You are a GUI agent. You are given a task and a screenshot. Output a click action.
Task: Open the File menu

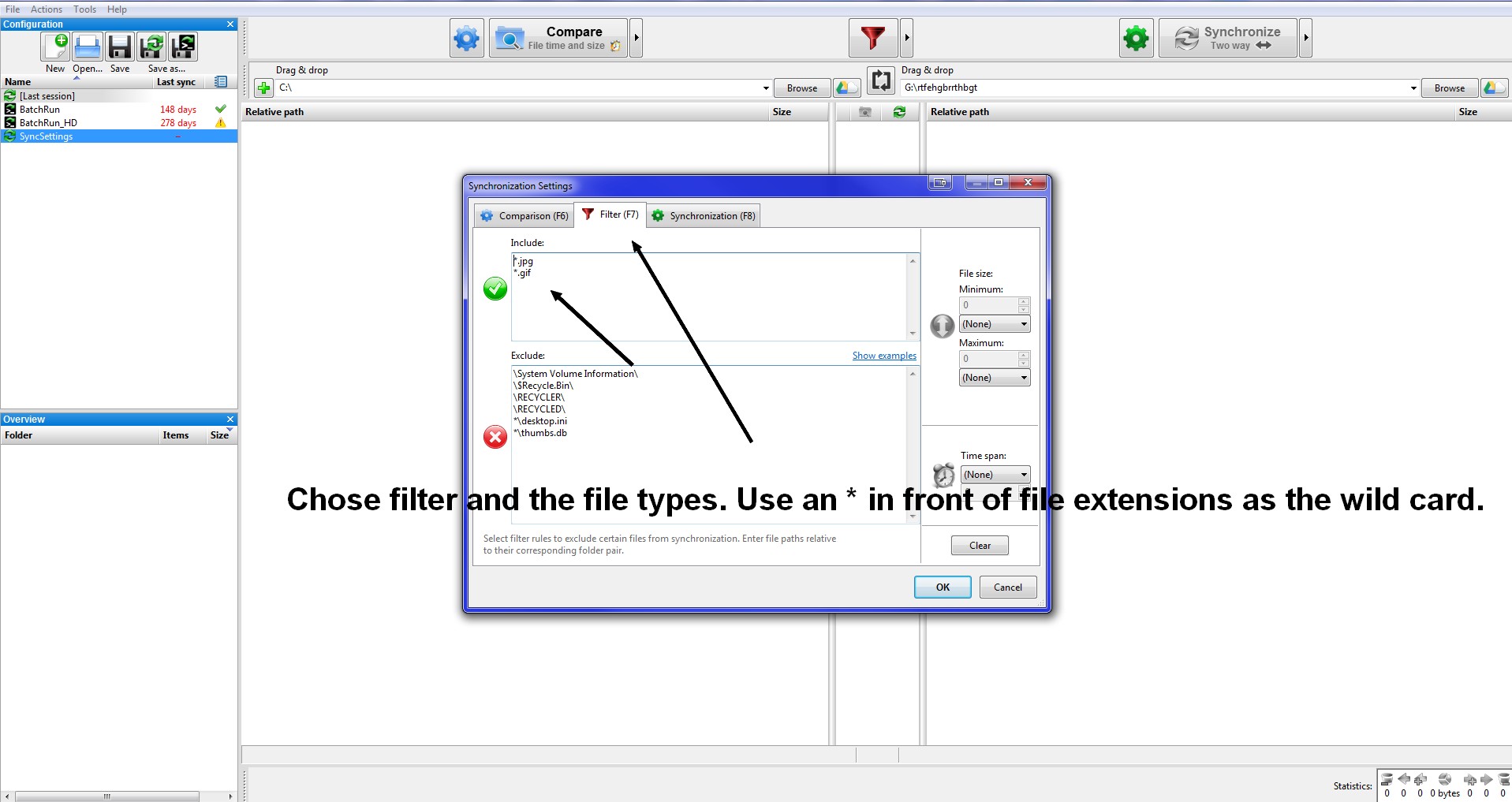tap(13, 9)
